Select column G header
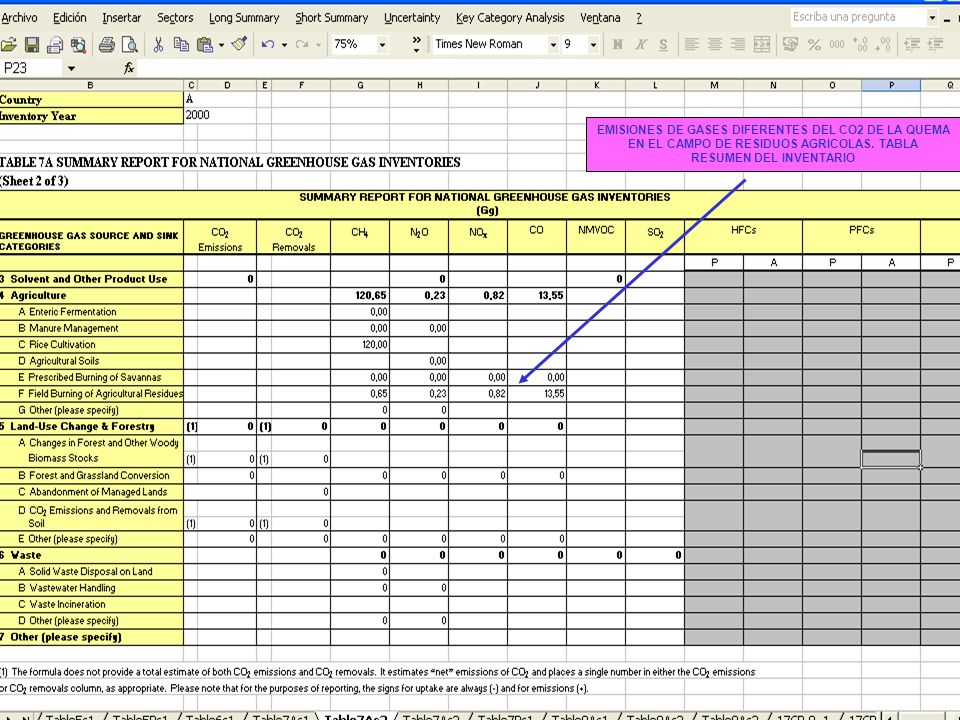This screenshot has height=720, width=960. click(360, 86)
